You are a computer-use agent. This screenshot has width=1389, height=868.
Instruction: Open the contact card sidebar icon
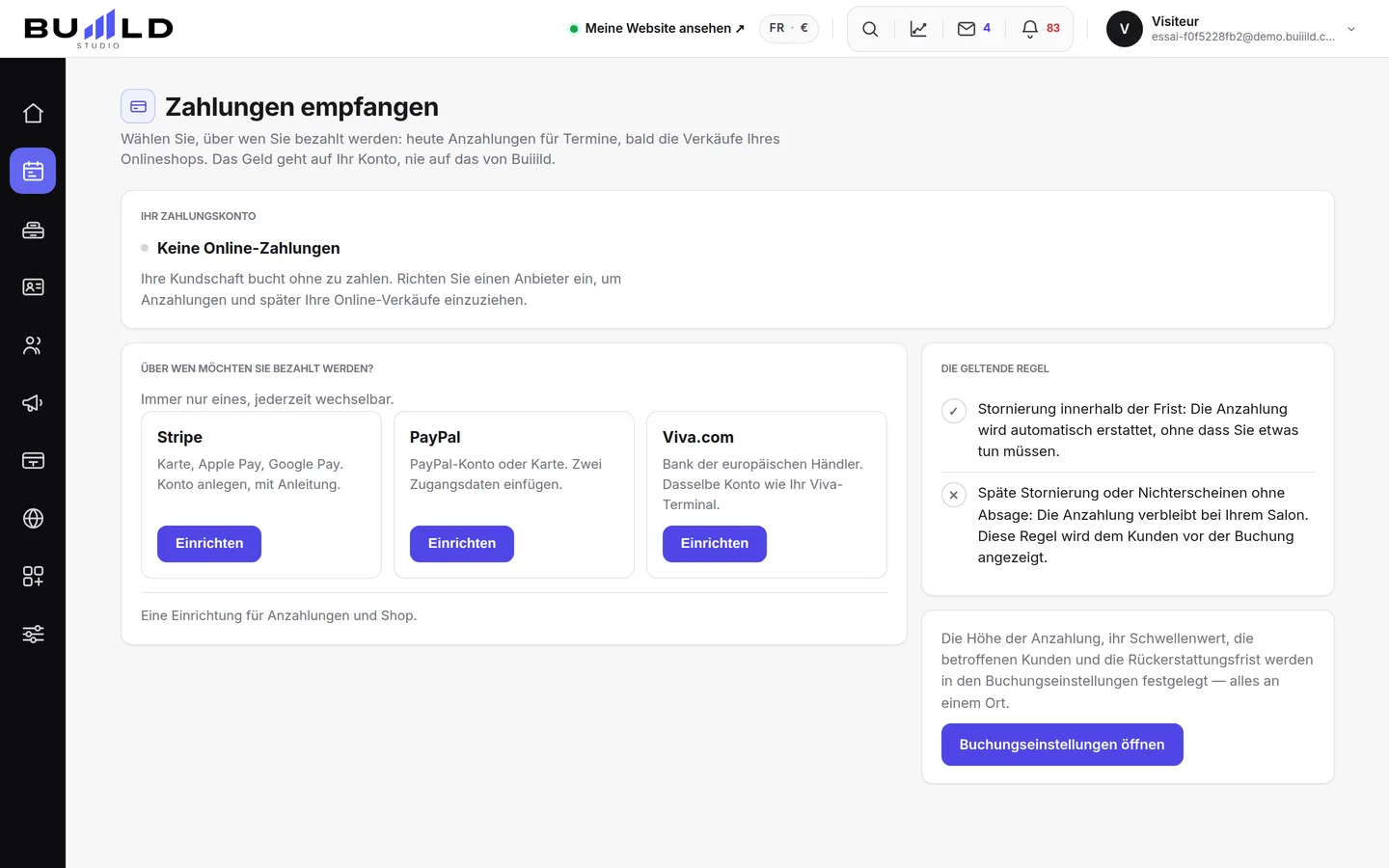click(33, 287)
